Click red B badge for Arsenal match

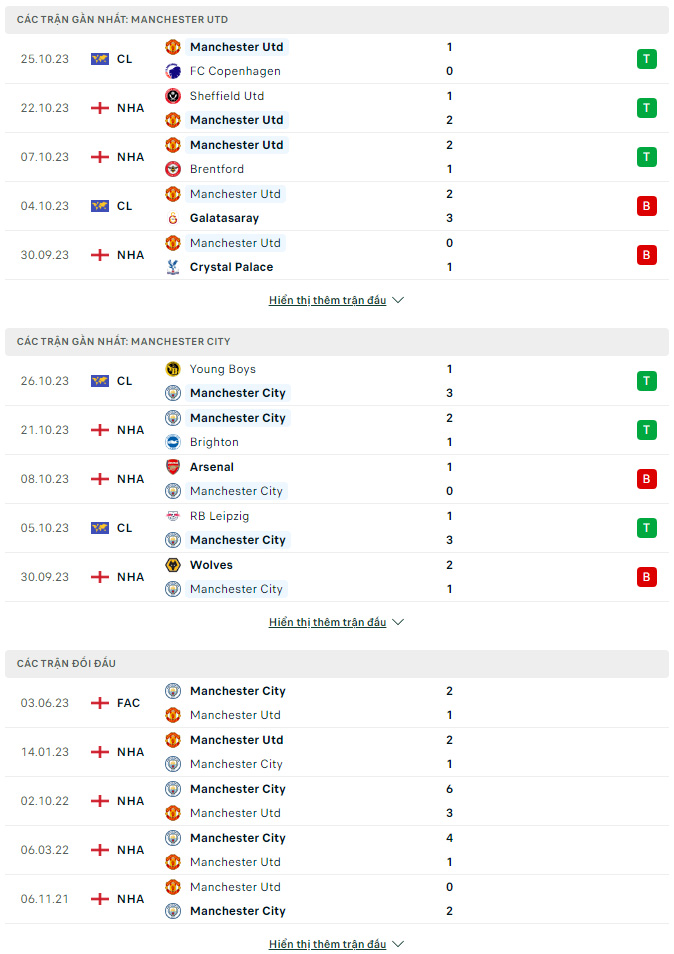(647, 479)
